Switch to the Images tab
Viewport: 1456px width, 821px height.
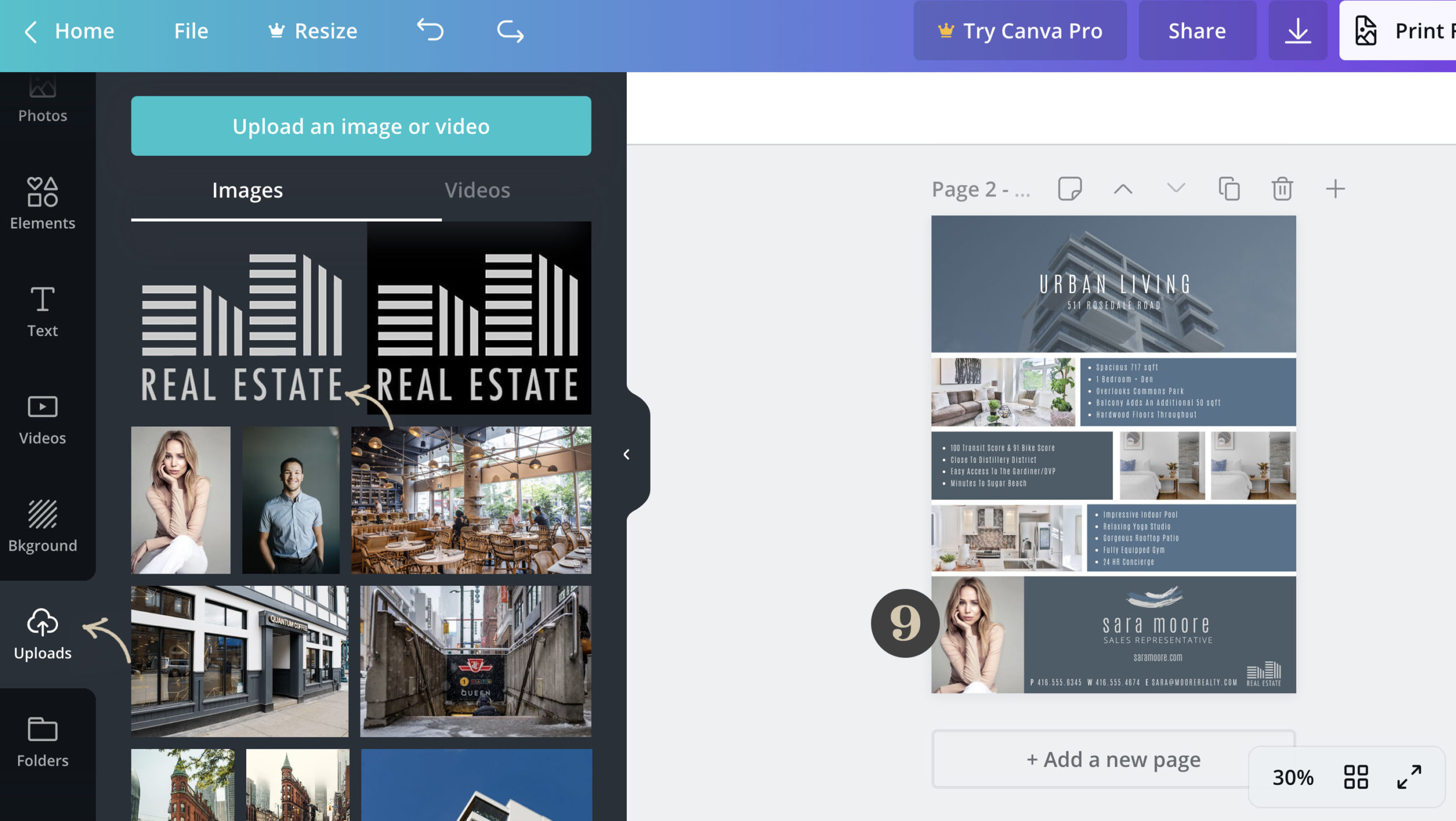[x=247, y=189]
